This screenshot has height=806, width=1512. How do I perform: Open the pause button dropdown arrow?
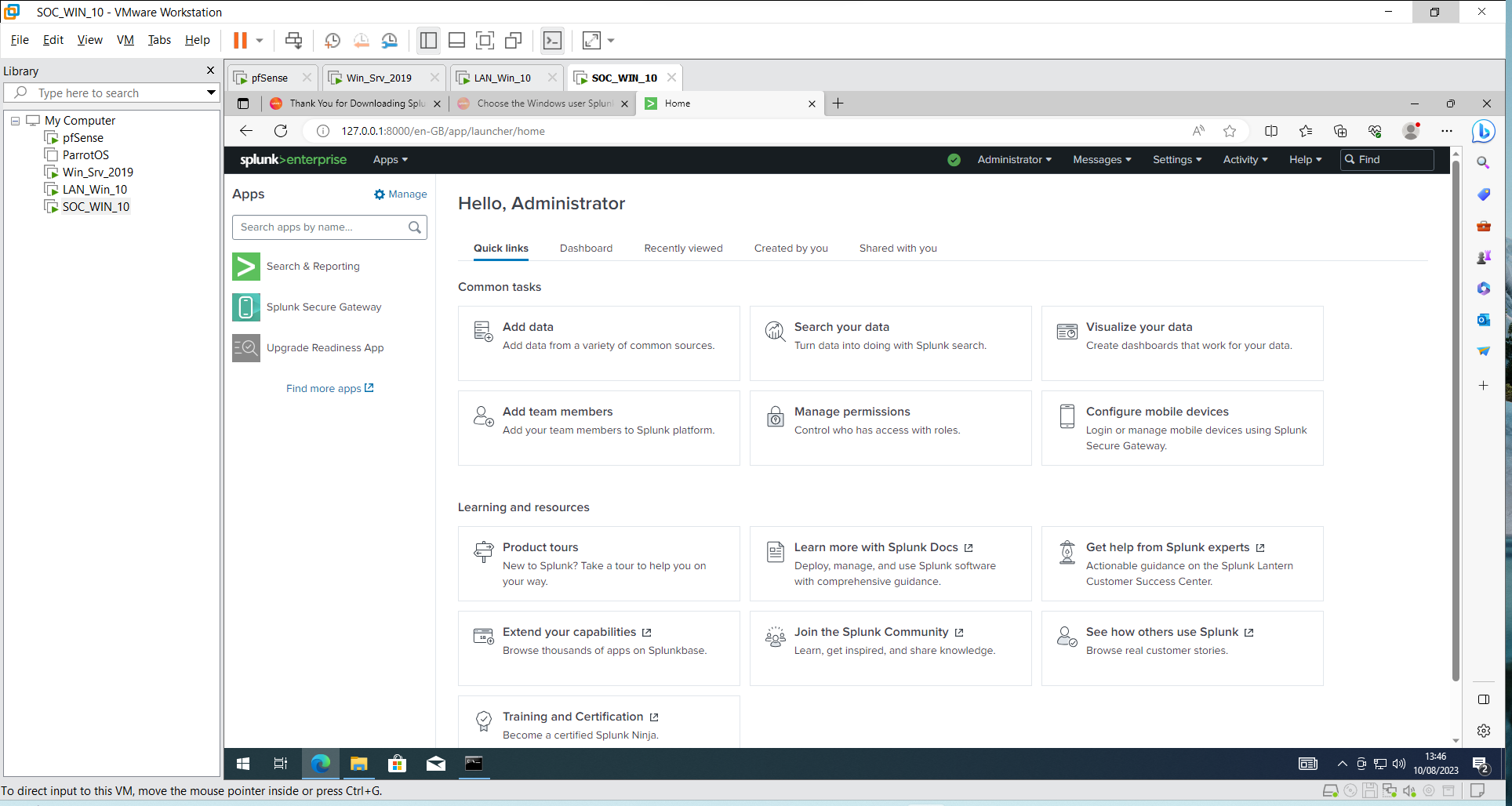tap(260, 40)
